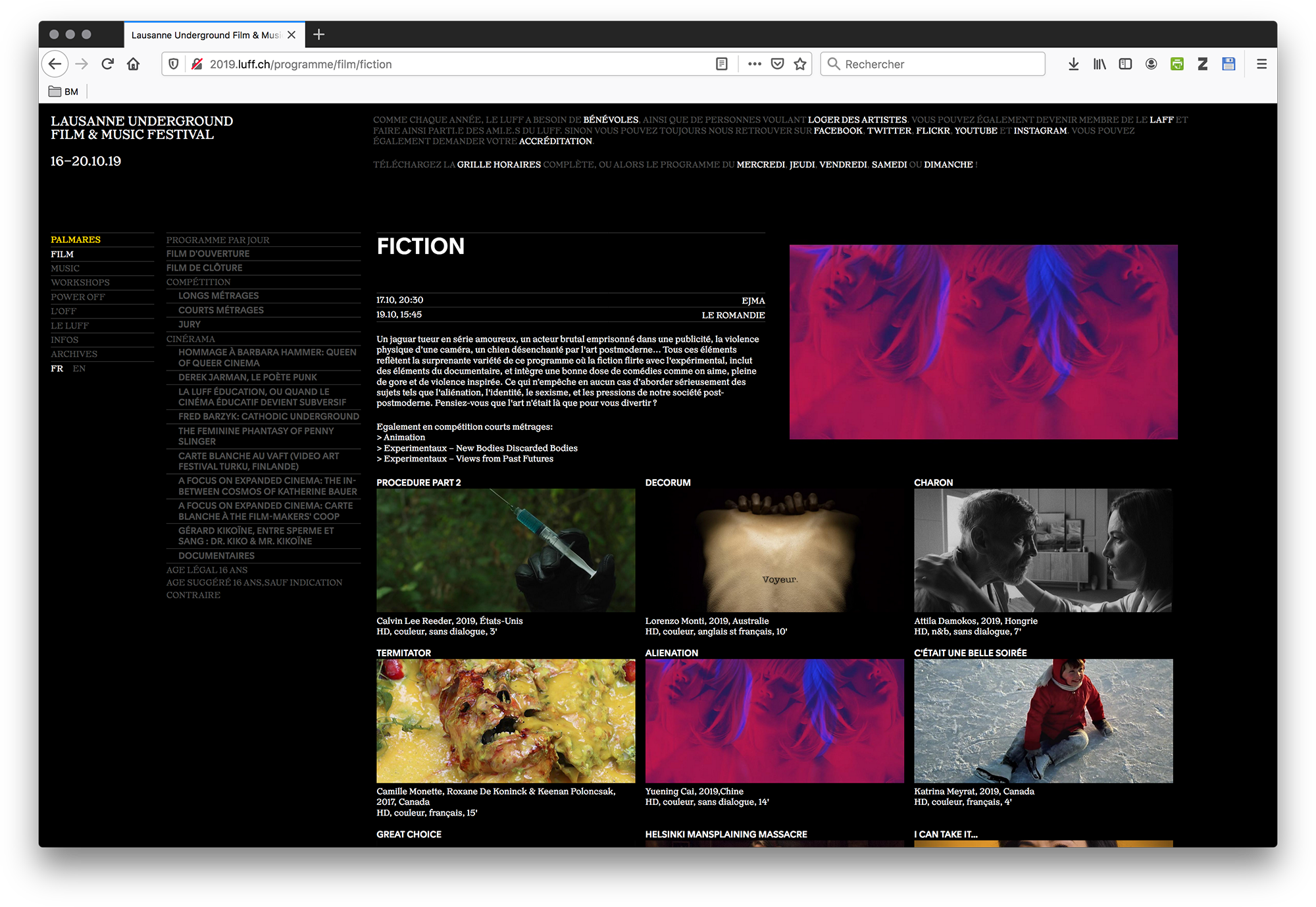Viewport: 1316px width, 907px height.
Task: Open the PALMARES menu item
Action: coord(76,240)
